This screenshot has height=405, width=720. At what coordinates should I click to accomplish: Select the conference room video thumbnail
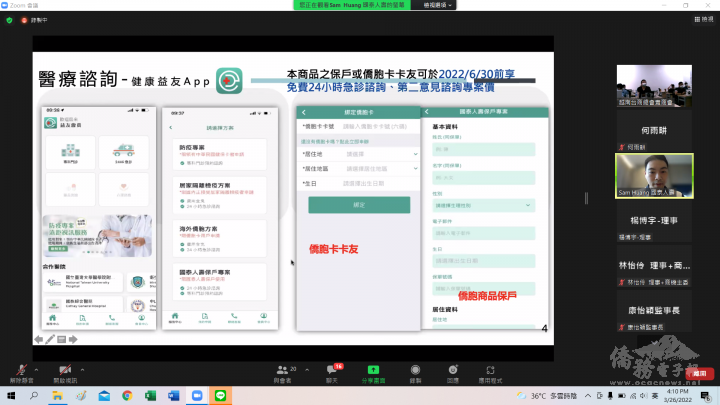[x=654, y=86]
